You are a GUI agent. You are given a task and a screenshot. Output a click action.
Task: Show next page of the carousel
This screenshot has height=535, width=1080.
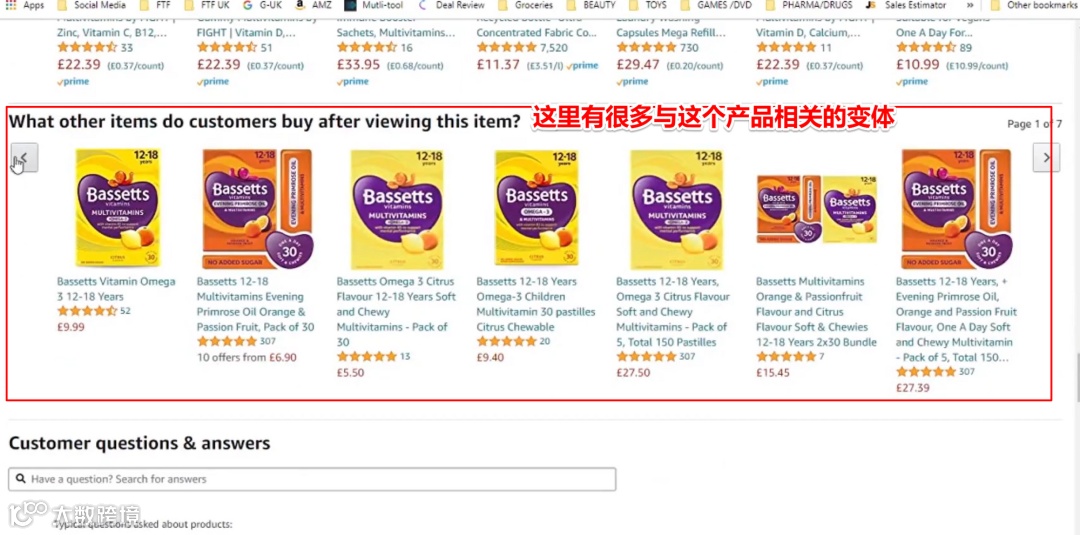[1046, 158]
